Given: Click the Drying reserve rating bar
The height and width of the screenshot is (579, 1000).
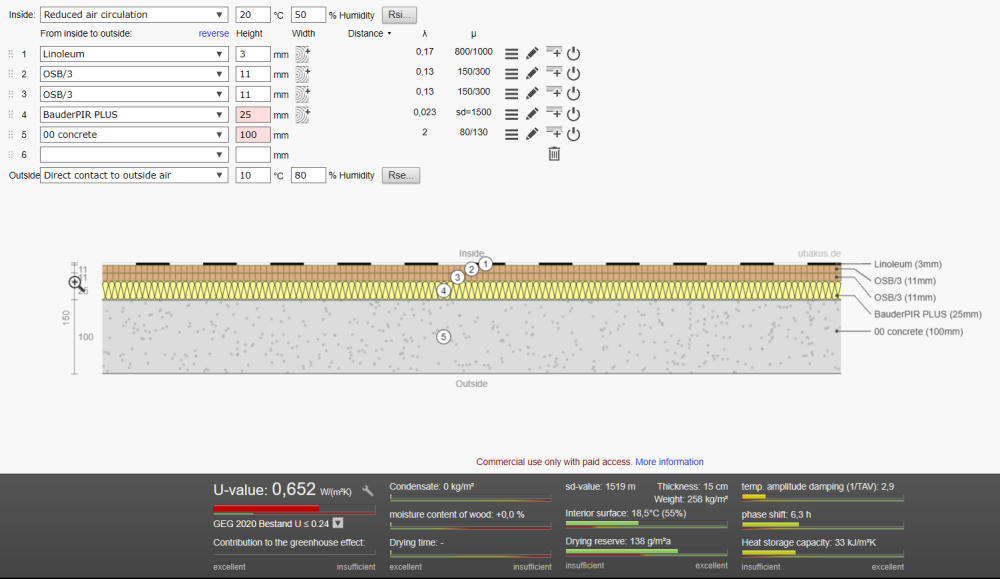Looking at the screenshot, I should click(x=646, y=552).
